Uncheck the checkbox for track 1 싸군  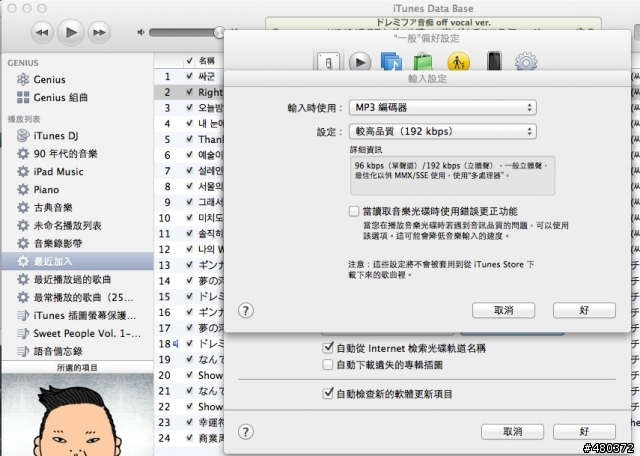pyautogui.click(x=189, y=76)
